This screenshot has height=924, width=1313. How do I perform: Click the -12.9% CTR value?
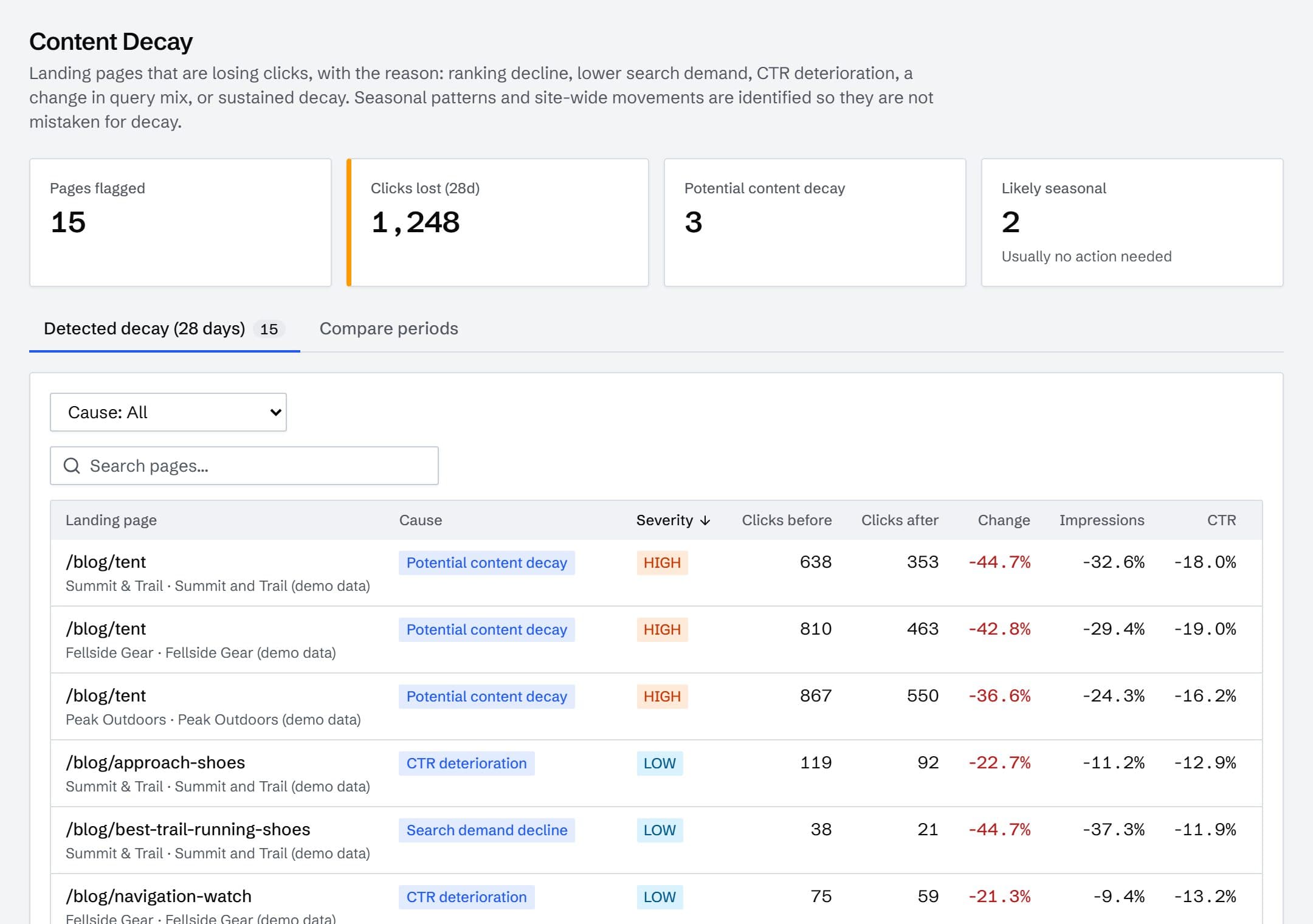tap(1205, 763)
